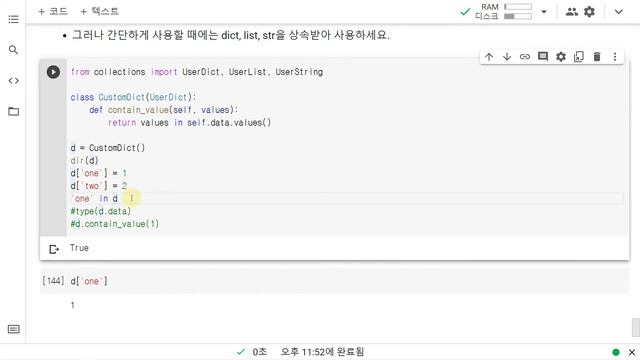
Task: Open the search and replace panel
Action: (x=13, y=50)
